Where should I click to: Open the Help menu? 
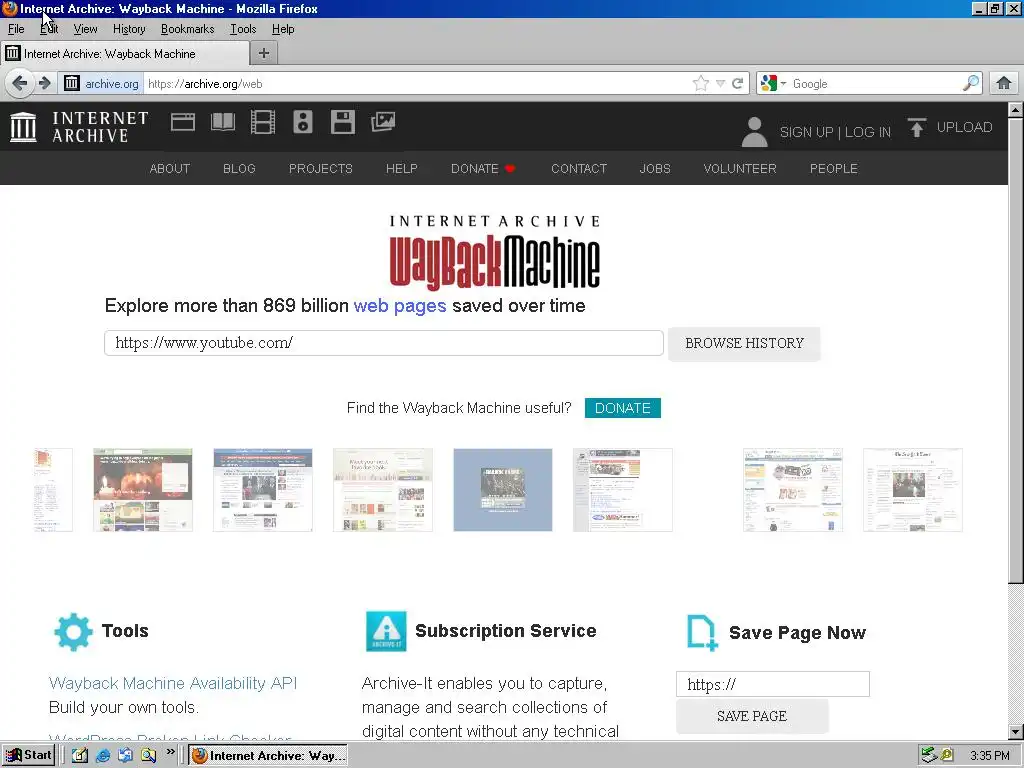coord(283,29)
